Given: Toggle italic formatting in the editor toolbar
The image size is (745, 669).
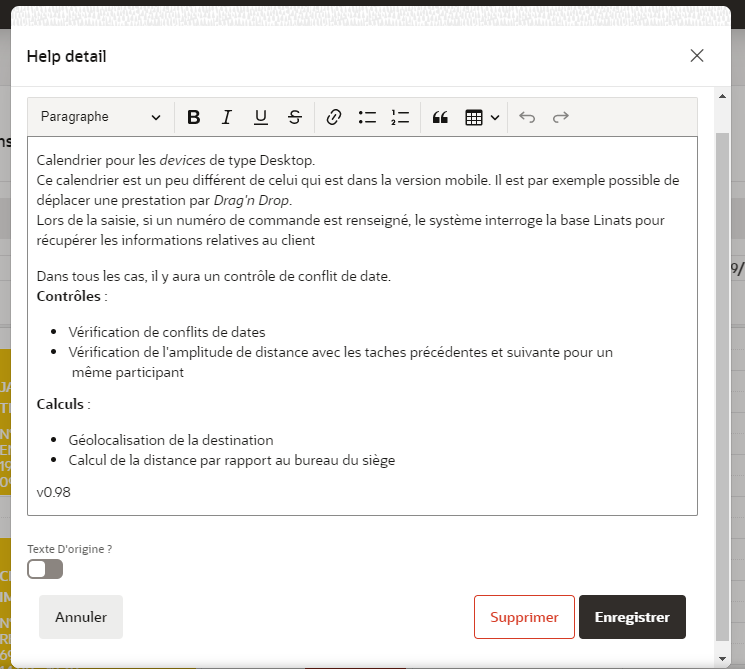Looking at the screenshot, I should point(227,117).
